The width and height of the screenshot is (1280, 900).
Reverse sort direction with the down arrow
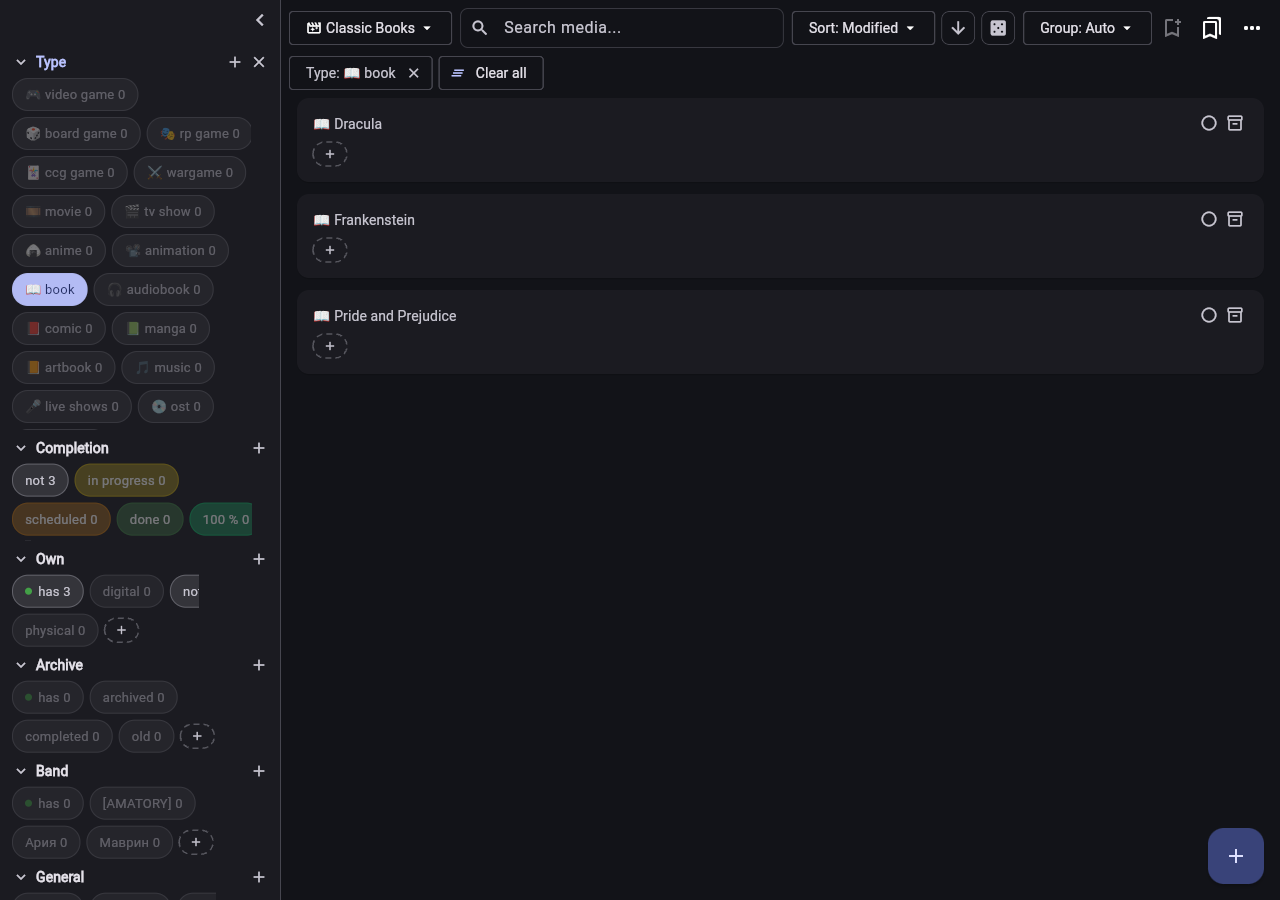[x=958, y=28]
